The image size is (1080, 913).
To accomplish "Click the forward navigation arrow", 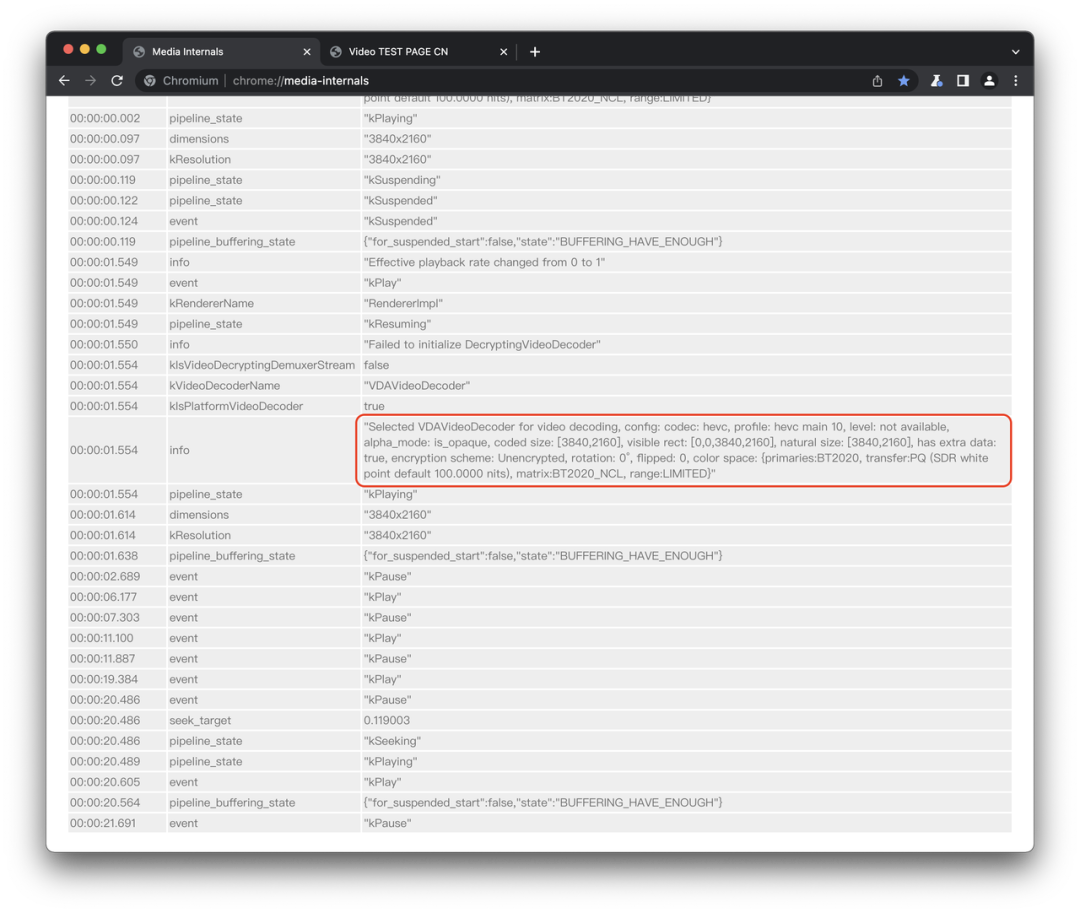I will 90,81.
